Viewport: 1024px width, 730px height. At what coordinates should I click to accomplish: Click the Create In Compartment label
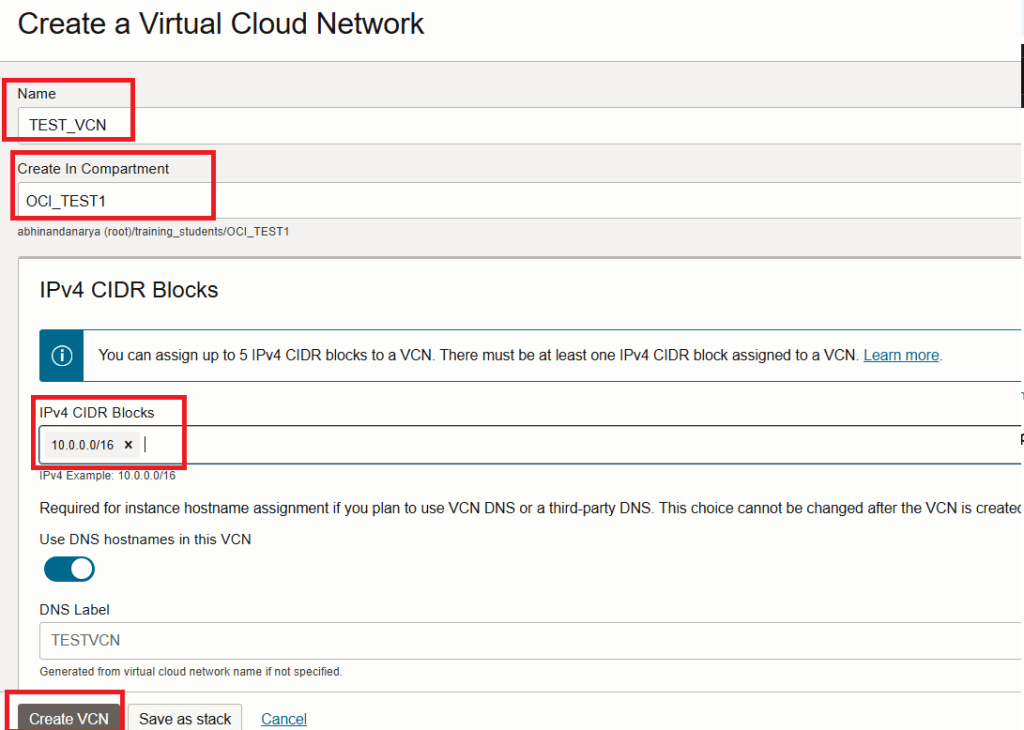coord(93,169)
